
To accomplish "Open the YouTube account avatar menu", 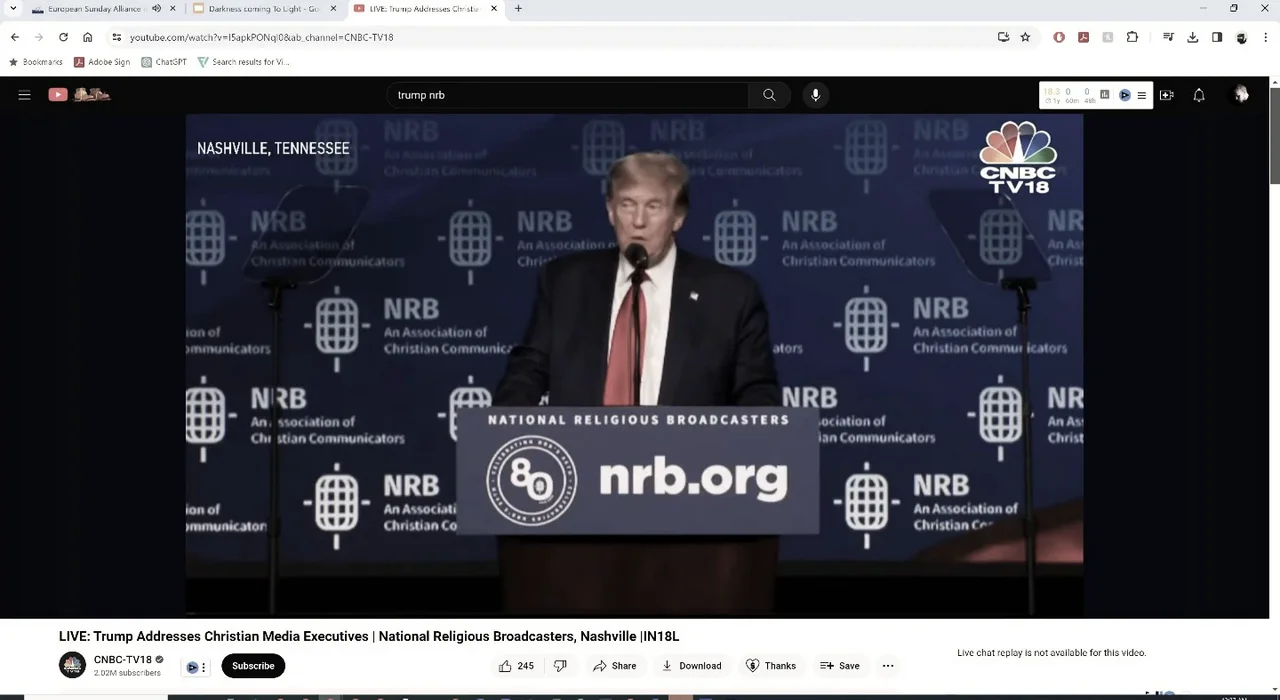I will (x=1241, y=95).
